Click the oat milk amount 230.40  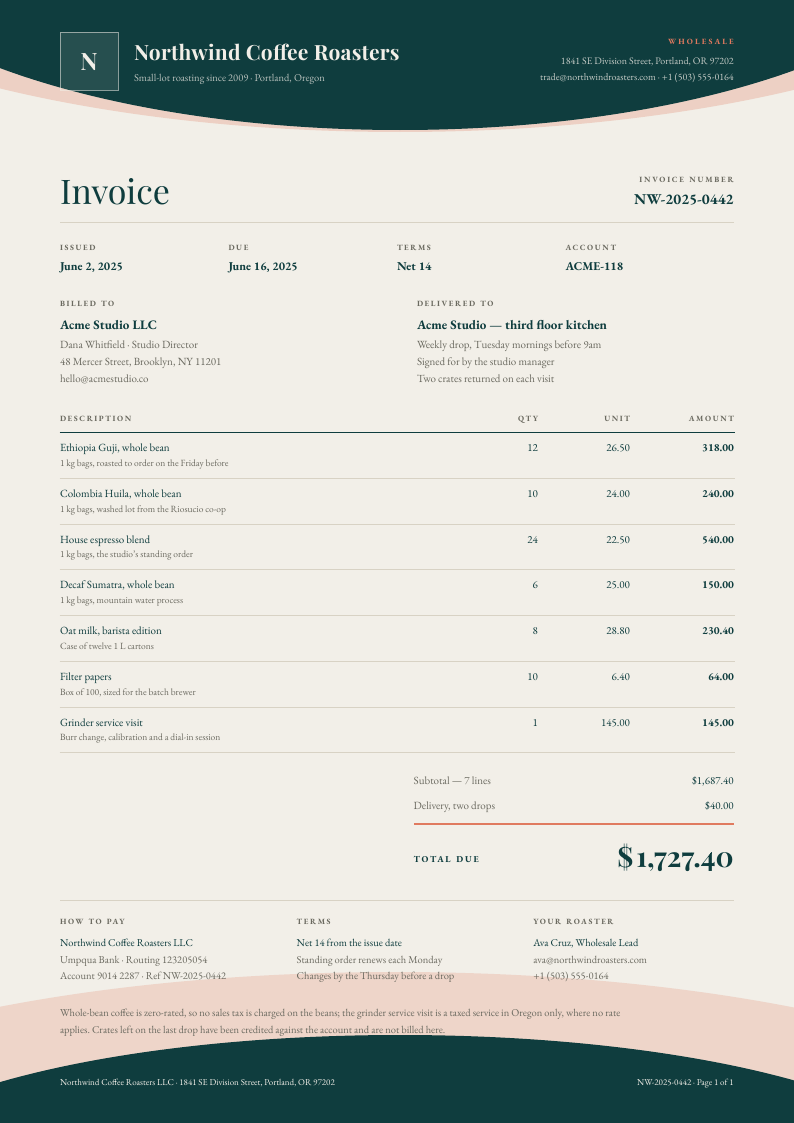(718, 630)
